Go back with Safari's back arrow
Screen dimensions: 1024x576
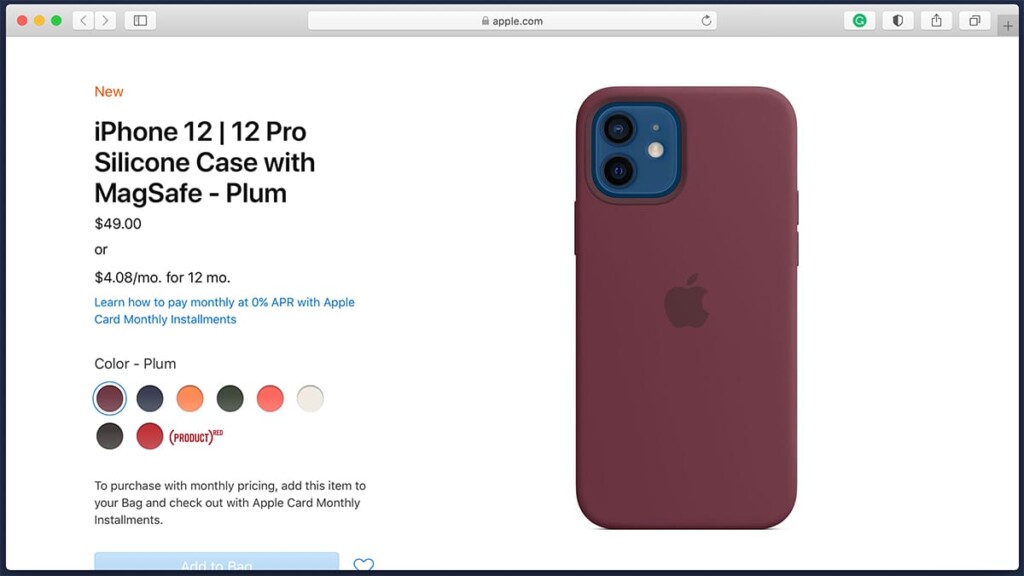[x=83, y=21]
